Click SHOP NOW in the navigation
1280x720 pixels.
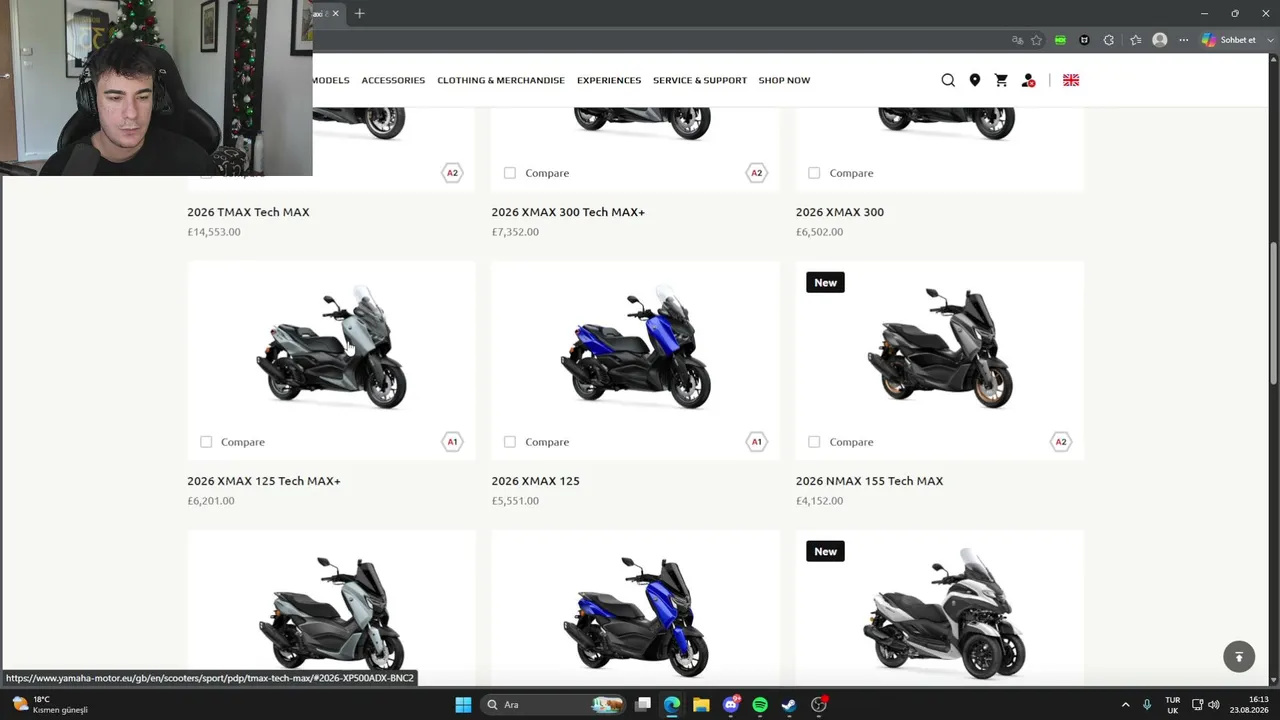(x=784, y=80)
